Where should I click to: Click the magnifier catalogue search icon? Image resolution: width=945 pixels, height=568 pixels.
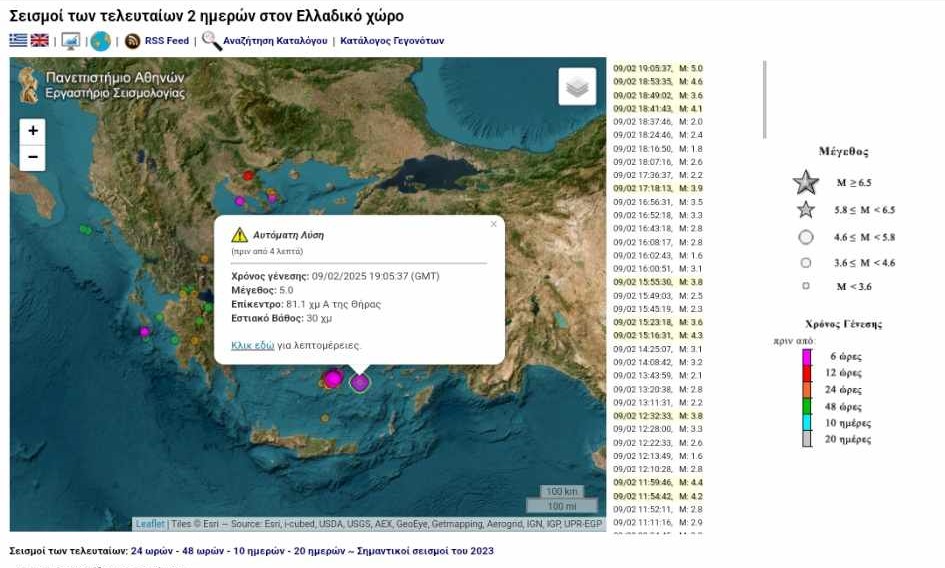tap(212, 41)
